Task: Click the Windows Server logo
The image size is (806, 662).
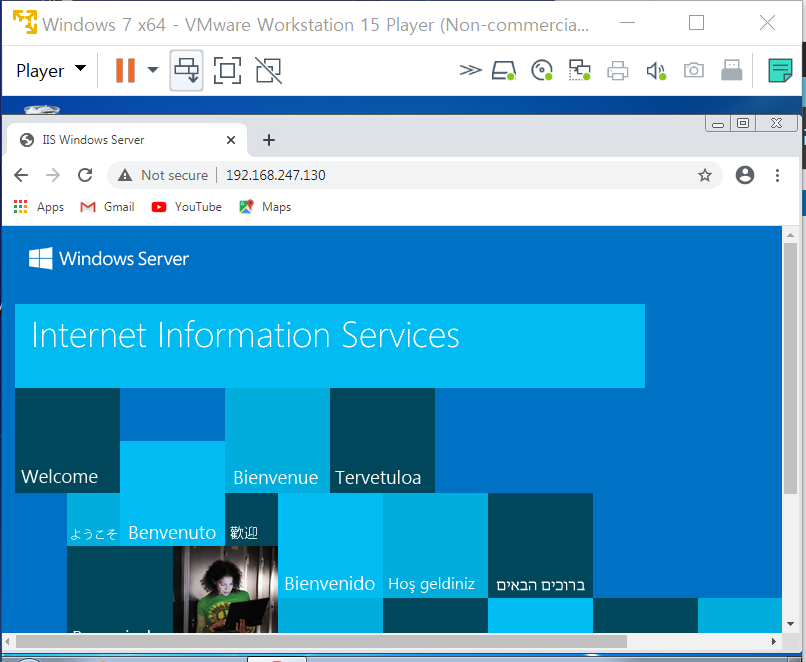Action: (x=109, y=259)
